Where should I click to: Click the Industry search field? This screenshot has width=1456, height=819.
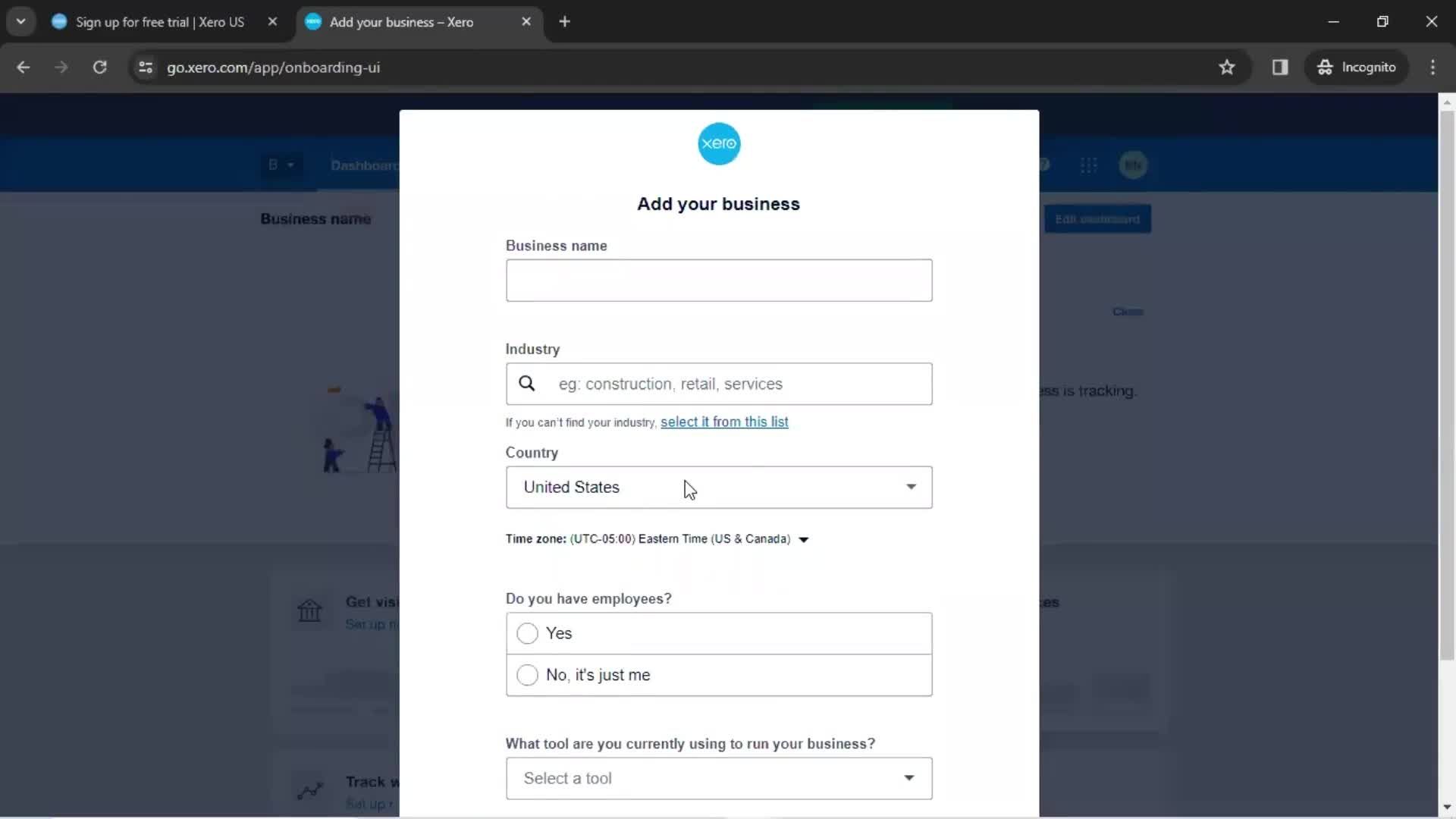click(719, 384)
